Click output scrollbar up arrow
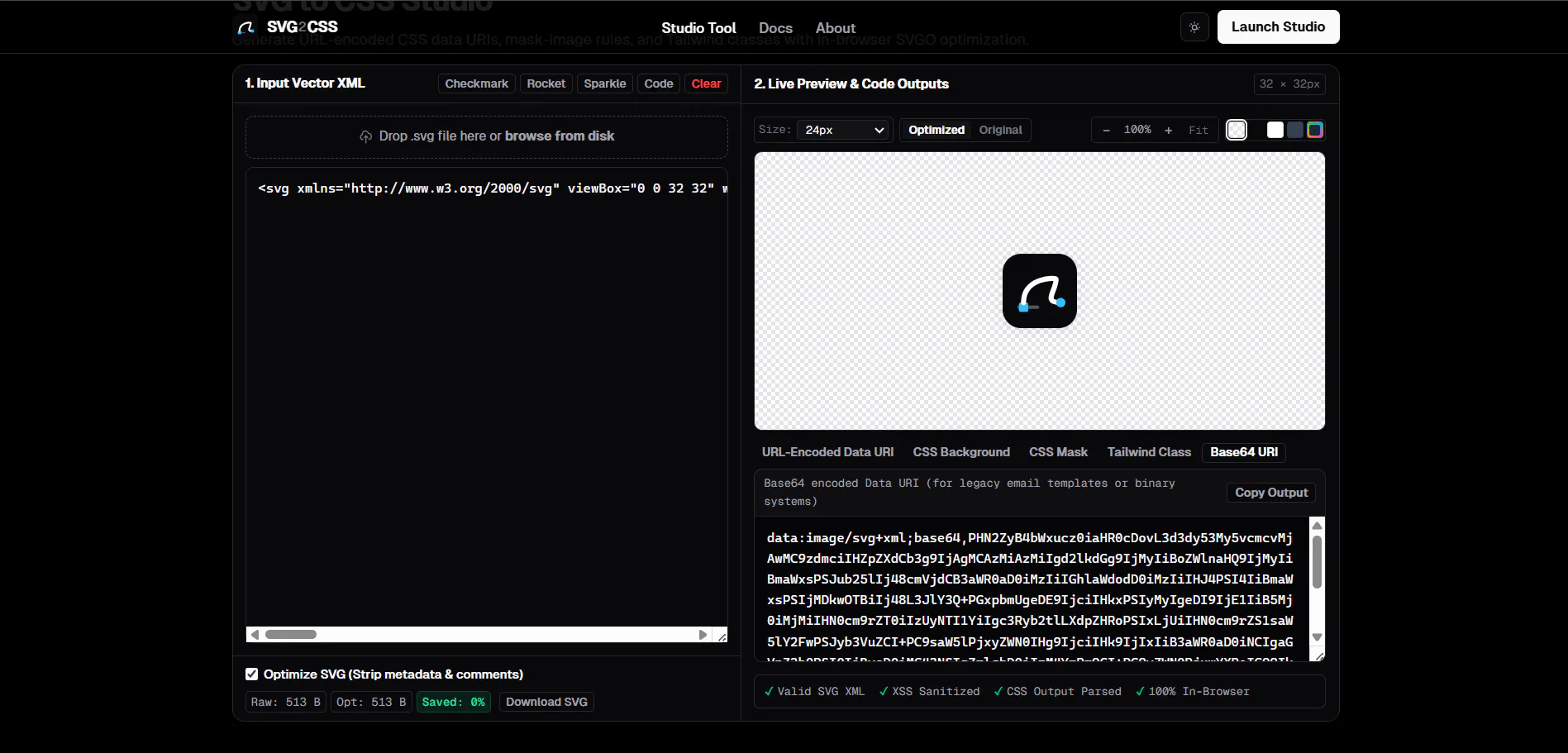This screenshot has height=753, width=1568. (1318, 526)
